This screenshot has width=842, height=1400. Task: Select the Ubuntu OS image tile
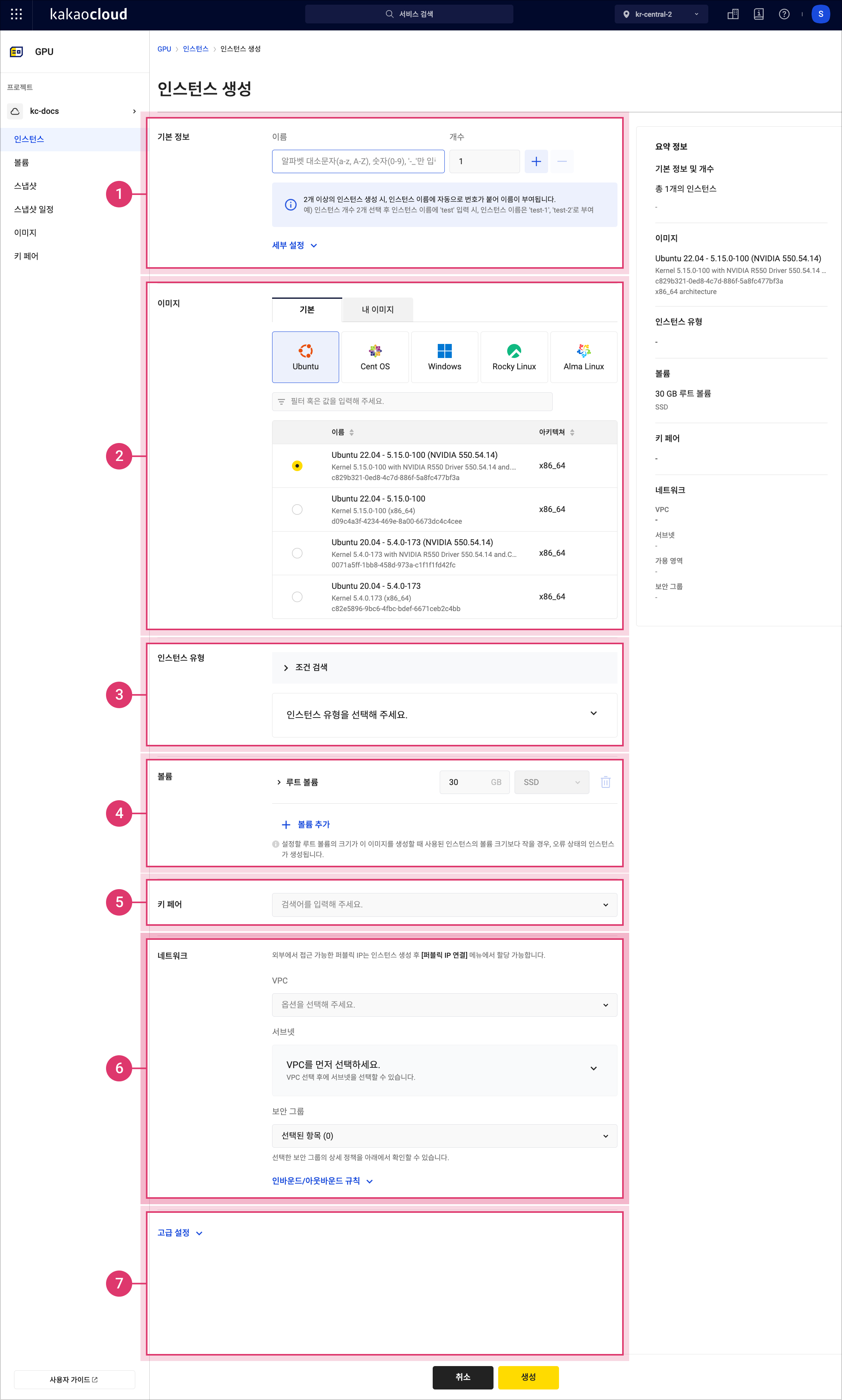point(305,357)
